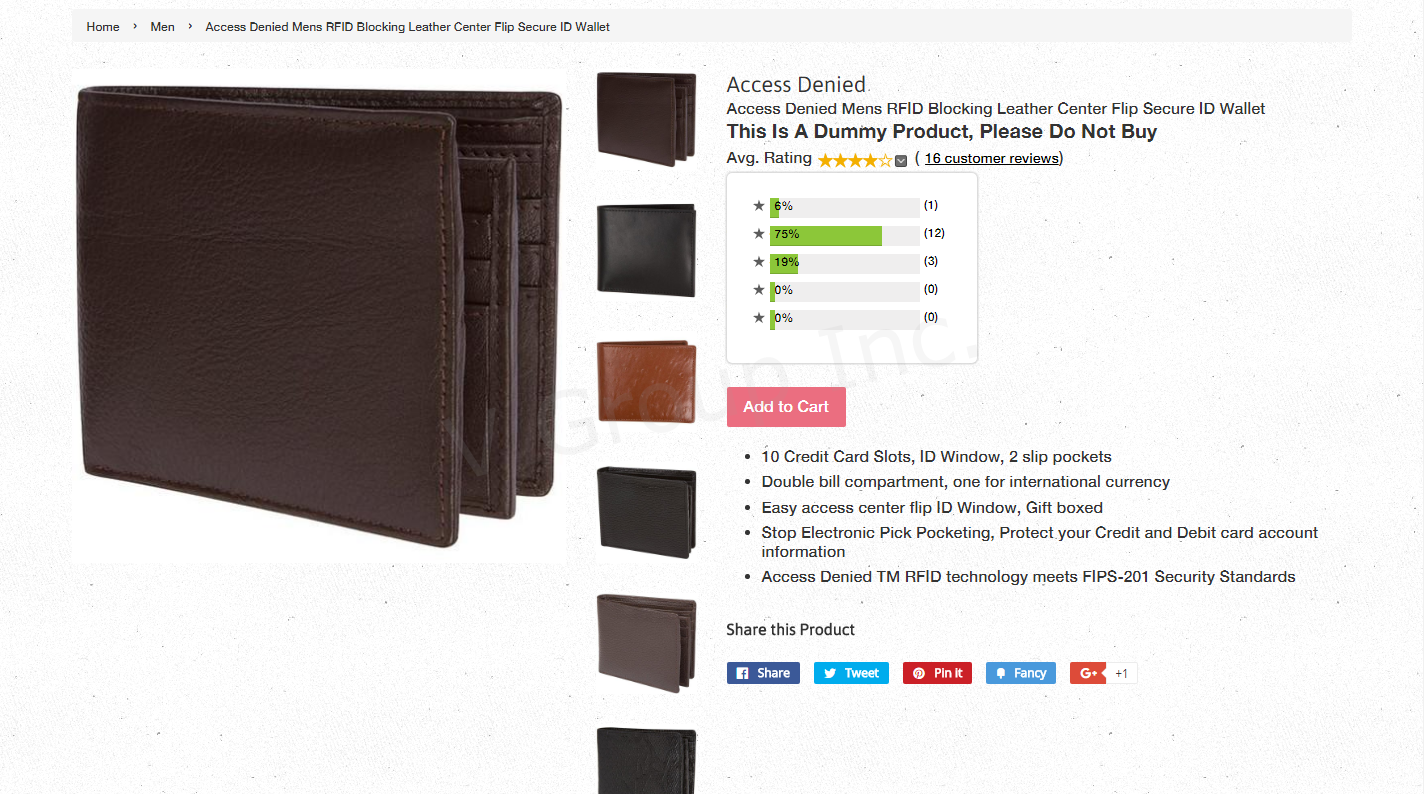Select the first dark brown wallet thumbnail

click(646, 119)
